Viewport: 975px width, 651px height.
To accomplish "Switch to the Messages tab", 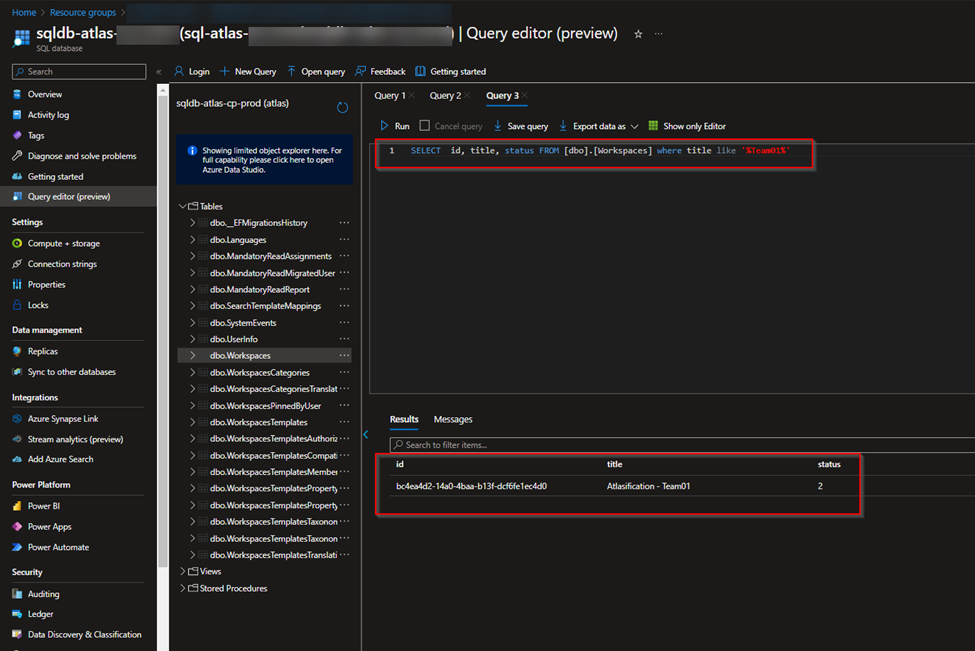I will tap(453, 419).
